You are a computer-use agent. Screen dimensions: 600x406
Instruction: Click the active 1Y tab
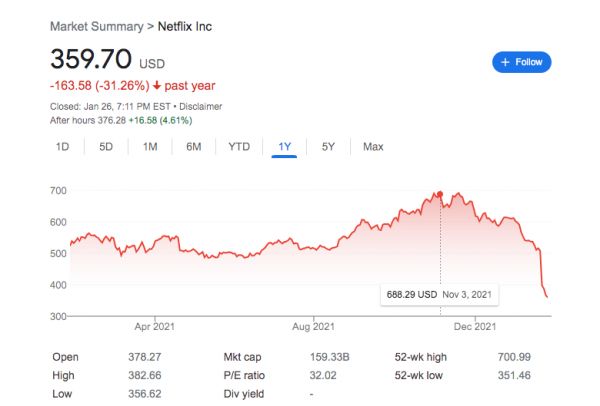point(285,147)
